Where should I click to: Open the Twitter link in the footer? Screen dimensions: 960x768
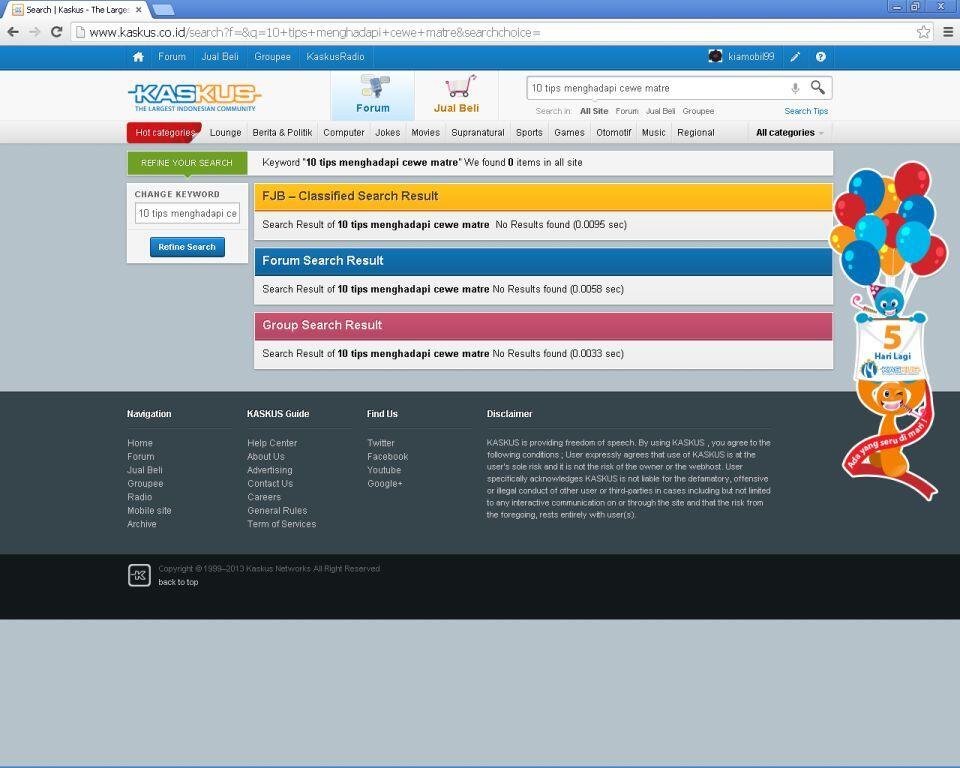[381, 443]
